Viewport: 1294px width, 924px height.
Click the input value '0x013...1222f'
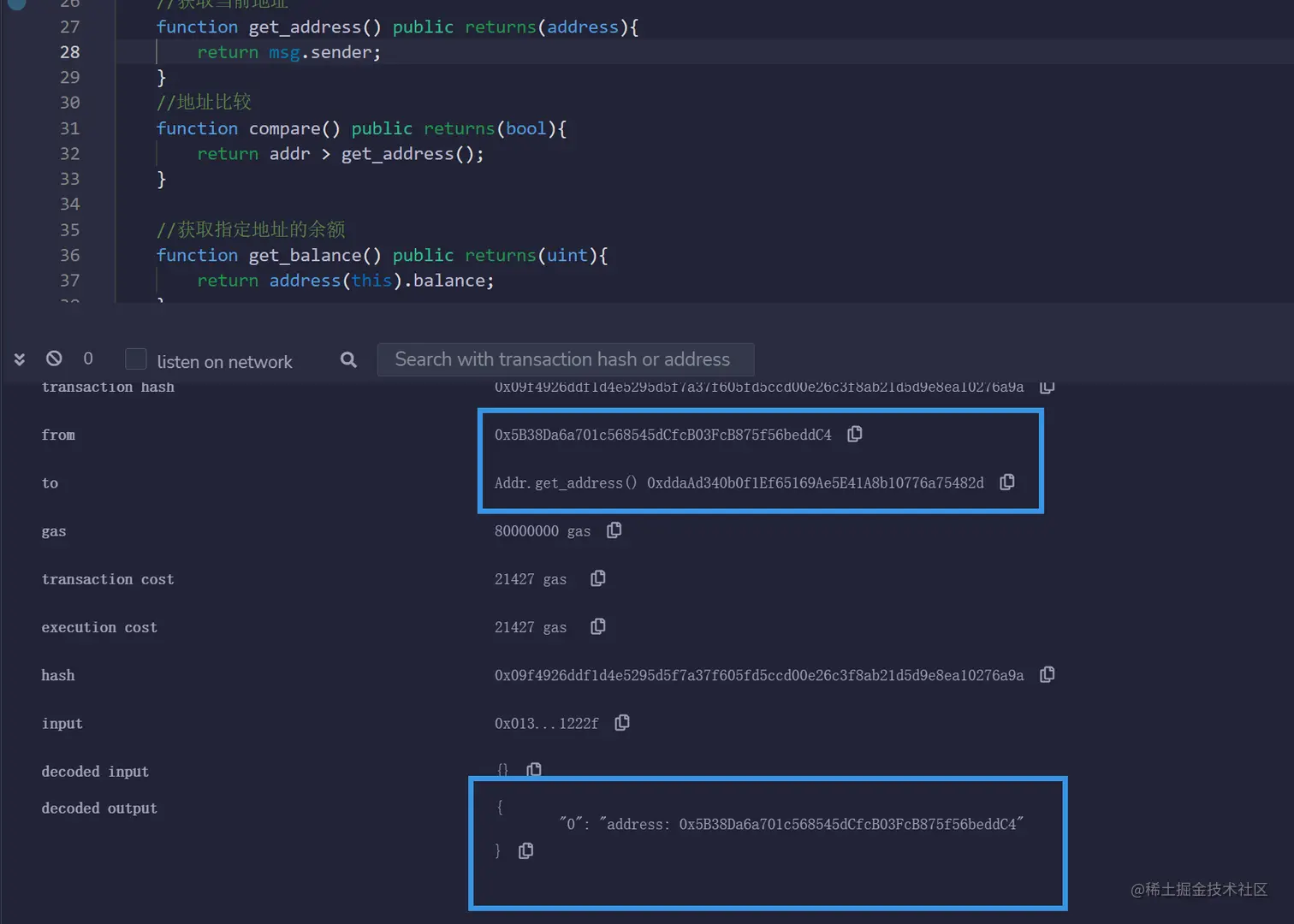[547, 723]
